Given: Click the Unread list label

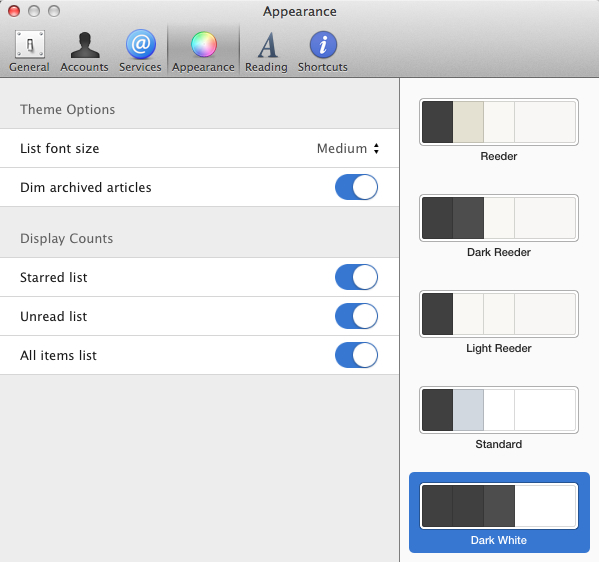Looking at the screenshot, I should coord(53,316).
